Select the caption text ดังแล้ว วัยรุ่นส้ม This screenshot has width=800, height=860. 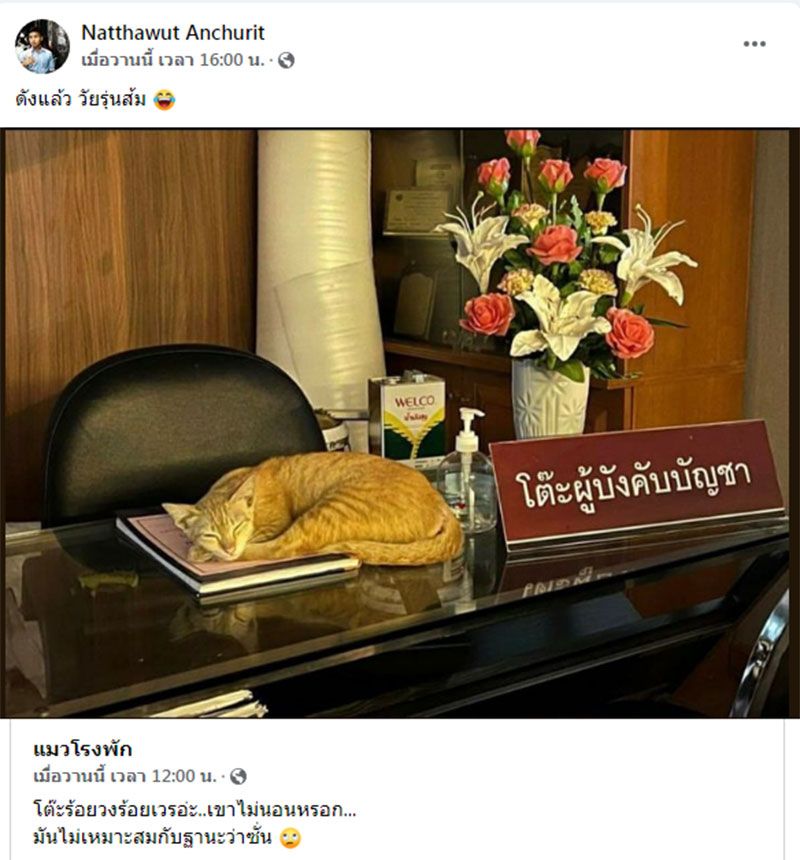81,100
